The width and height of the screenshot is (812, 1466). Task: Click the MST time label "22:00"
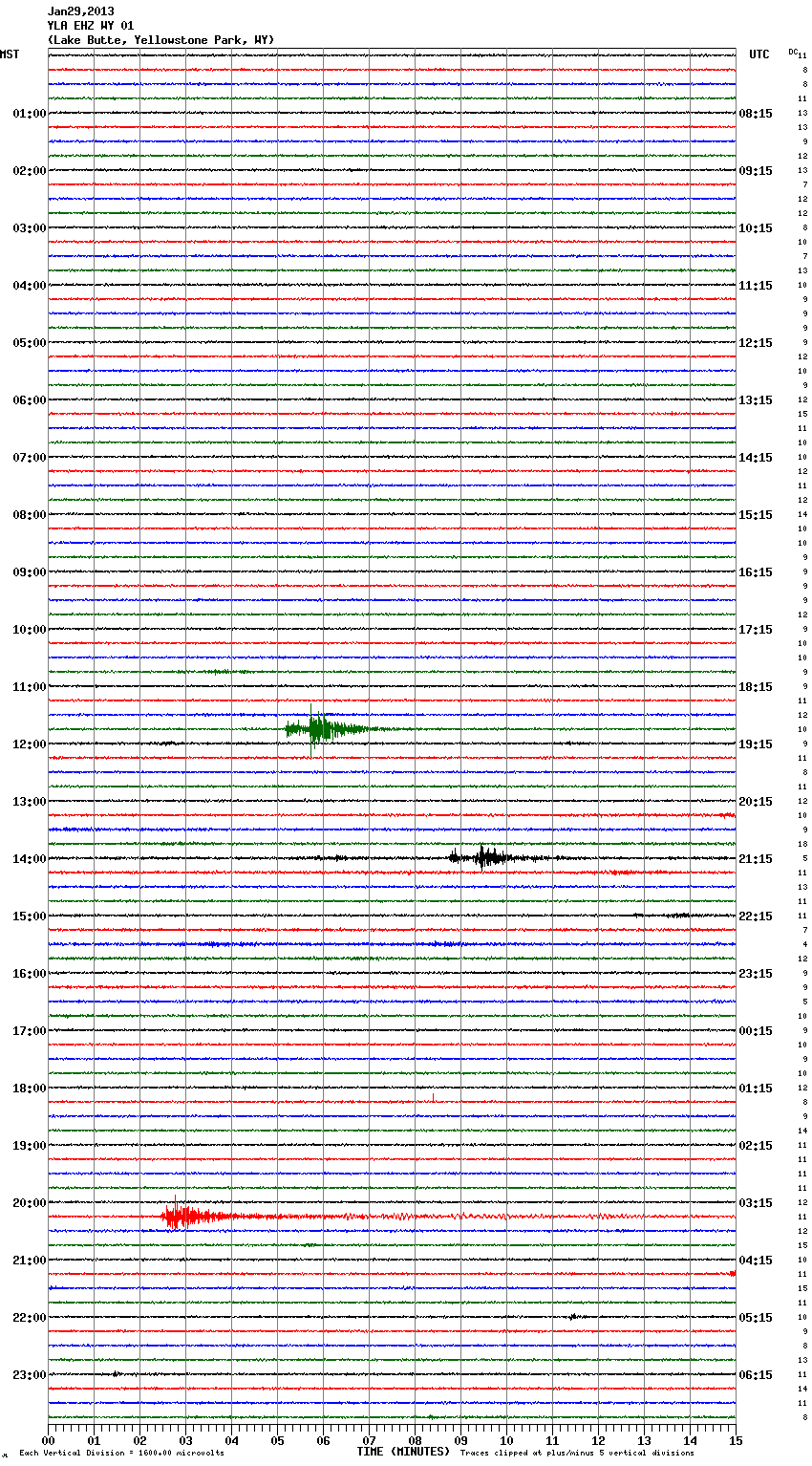point(30,1318)
